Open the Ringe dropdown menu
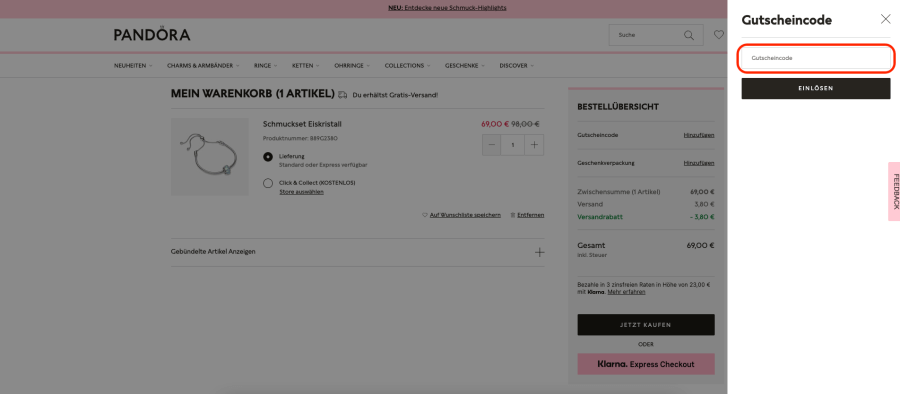The image size is (900, 394). 265,65
